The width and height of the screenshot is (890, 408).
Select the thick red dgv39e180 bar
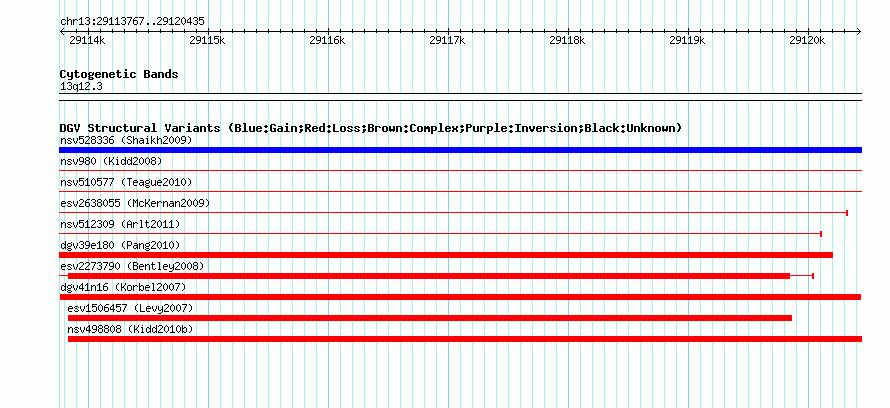(446, 255)
